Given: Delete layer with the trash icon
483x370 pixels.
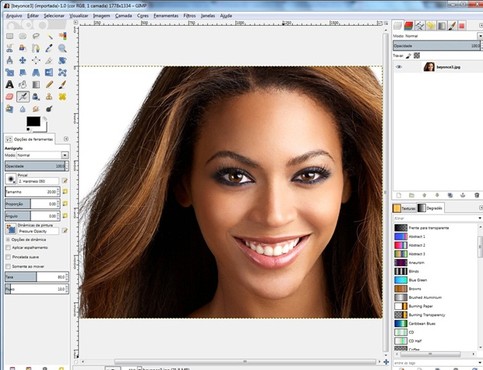Looking at the screenshot, I should [x=477, y=195].
